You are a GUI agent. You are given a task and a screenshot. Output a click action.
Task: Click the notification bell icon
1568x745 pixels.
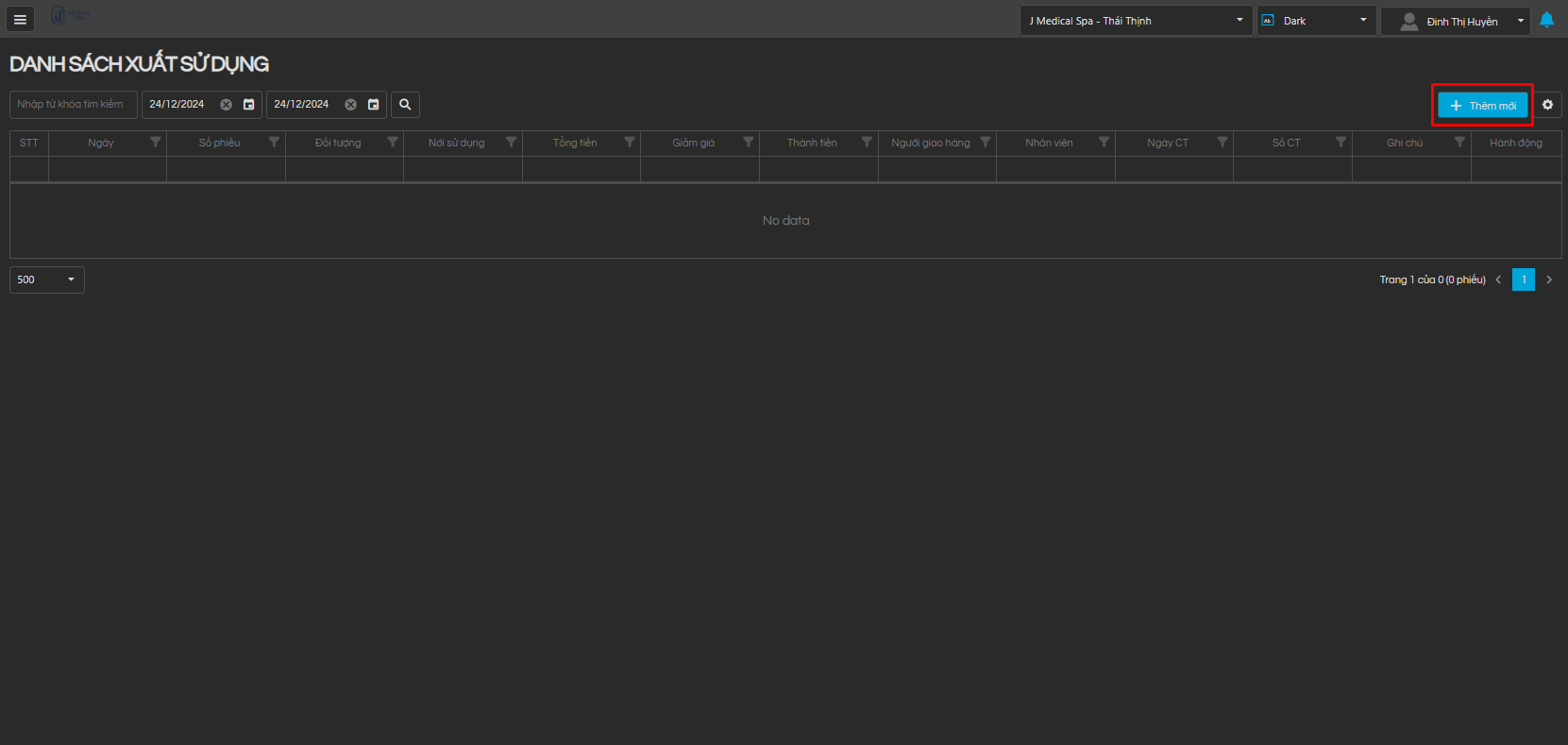coord(1546,20)
